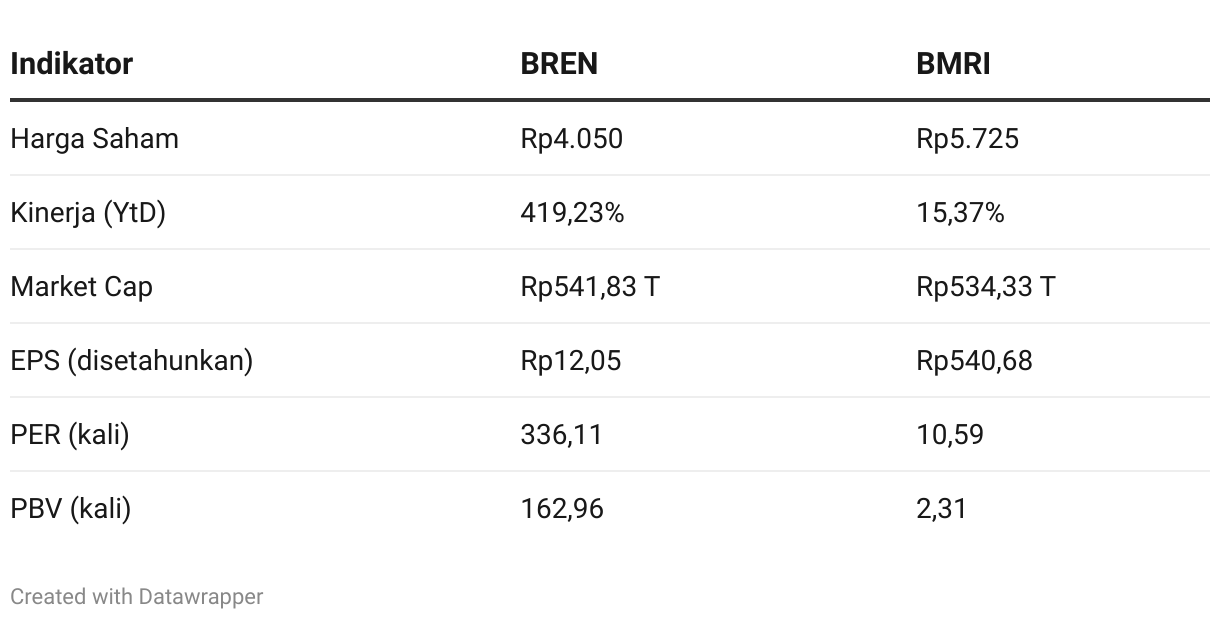The height and width of the screenshot is (620, 1220).
Task: Click BMRI share price Rp5.725
Action: 967,138
